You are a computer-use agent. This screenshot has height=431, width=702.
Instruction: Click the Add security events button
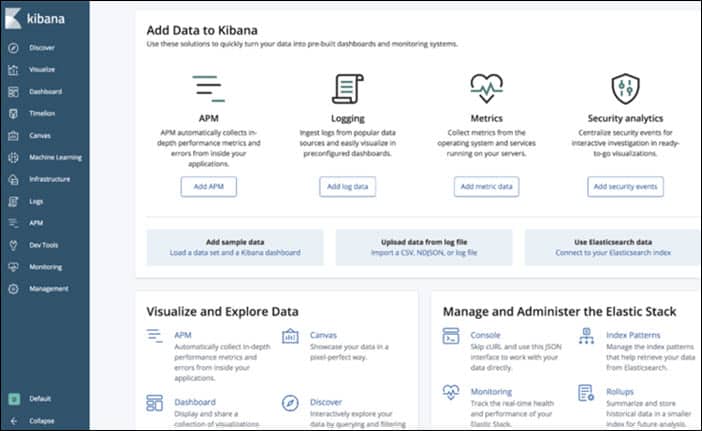pyautogui.click(x=625, y=187)
